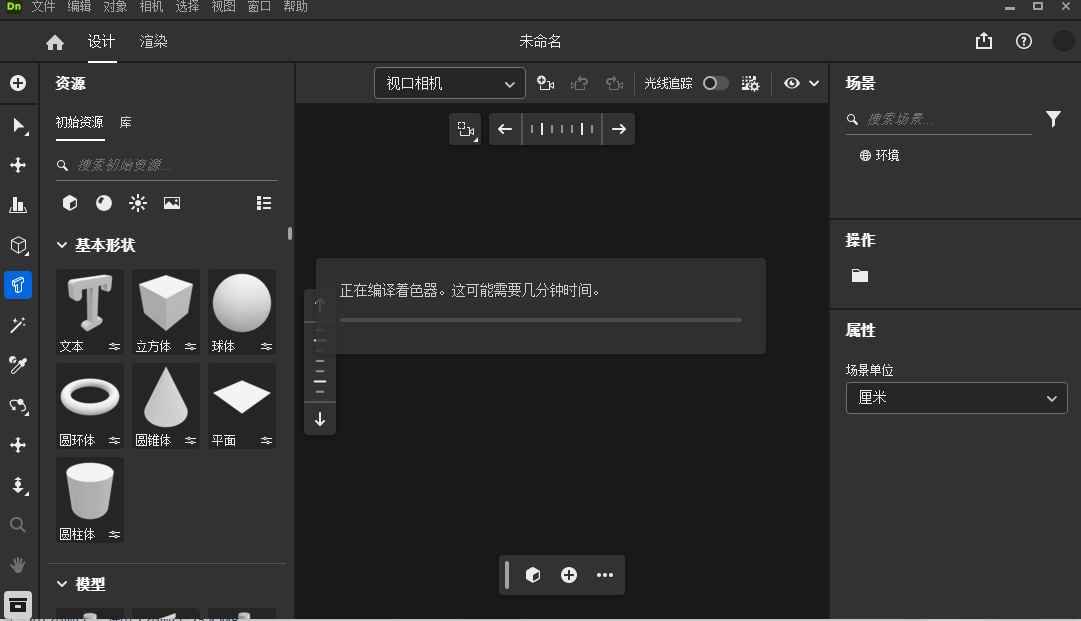Open the 窗口 menu
1081x621 pixels.
click(259, 7)
